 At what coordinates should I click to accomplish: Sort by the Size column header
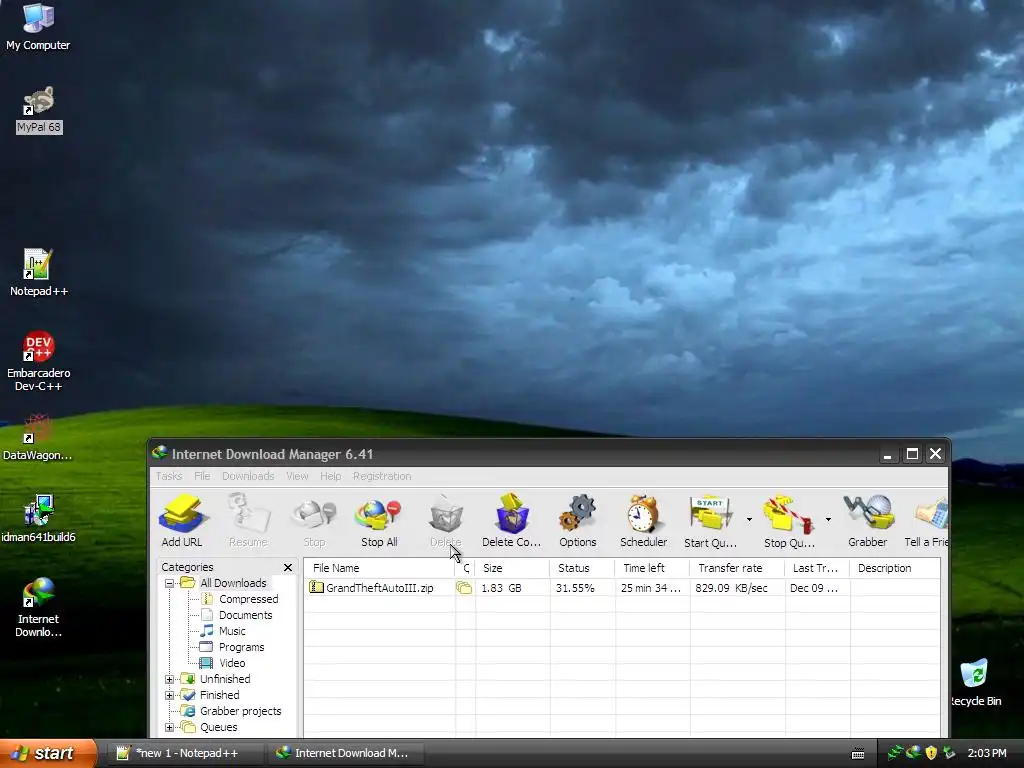coord(512,568)
